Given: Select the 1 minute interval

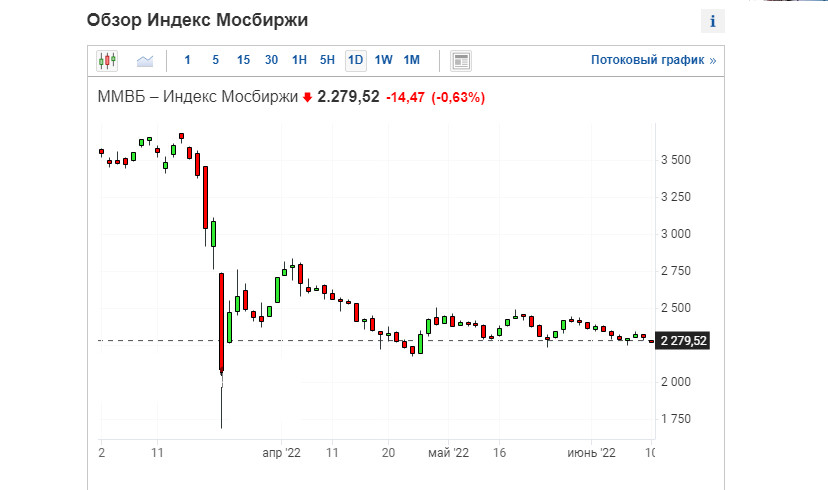Looking at the screenshot, I should point(187,60).
